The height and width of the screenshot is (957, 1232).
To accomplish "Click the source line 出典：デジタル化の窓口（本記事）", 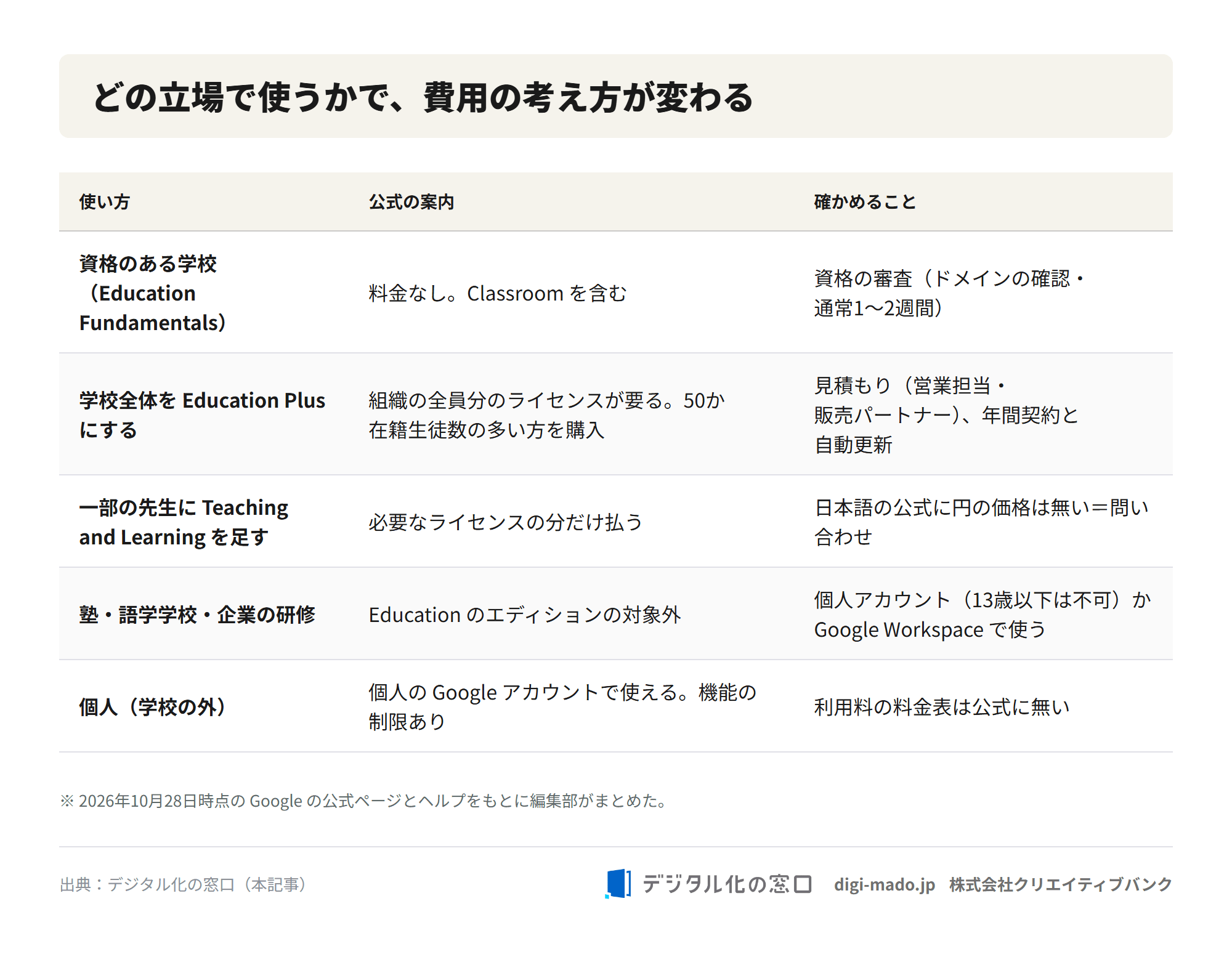I will (184, 885).
